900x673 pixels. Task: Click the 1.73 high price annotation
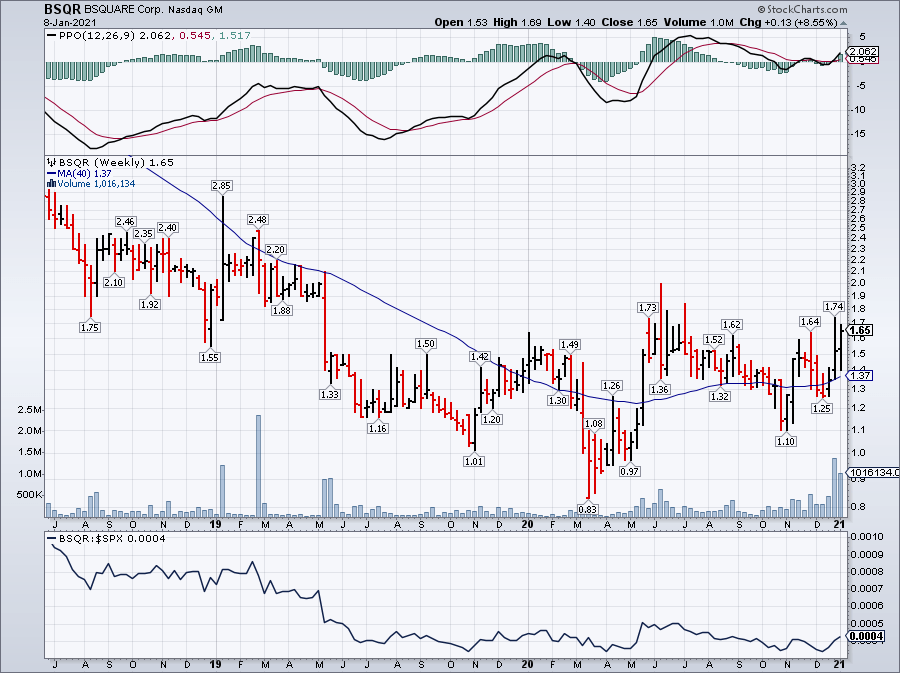click(647, 308)
